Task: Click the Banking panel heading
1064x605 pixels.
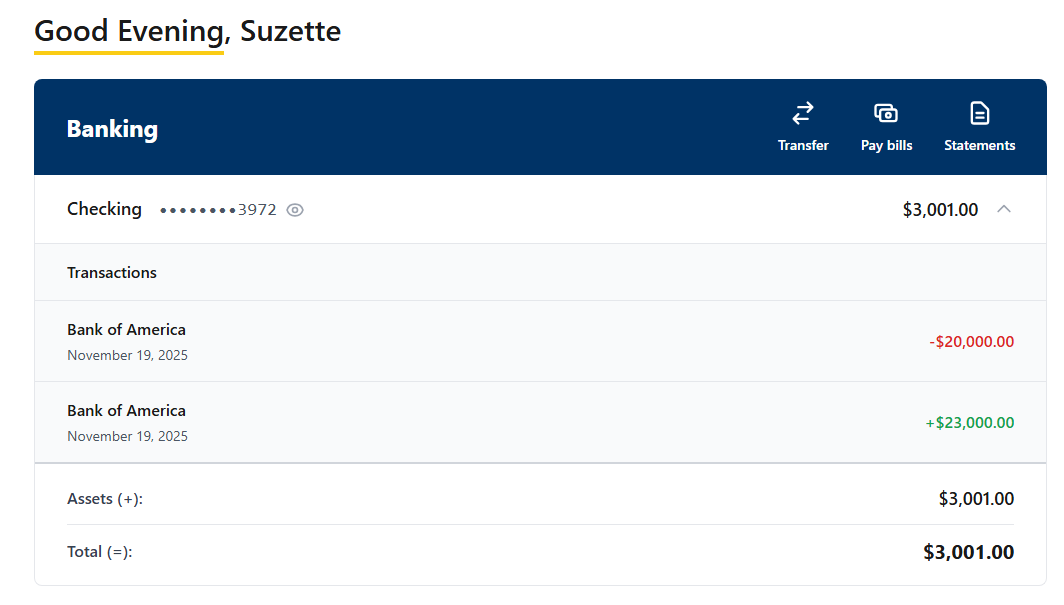Action: [112, 129]
